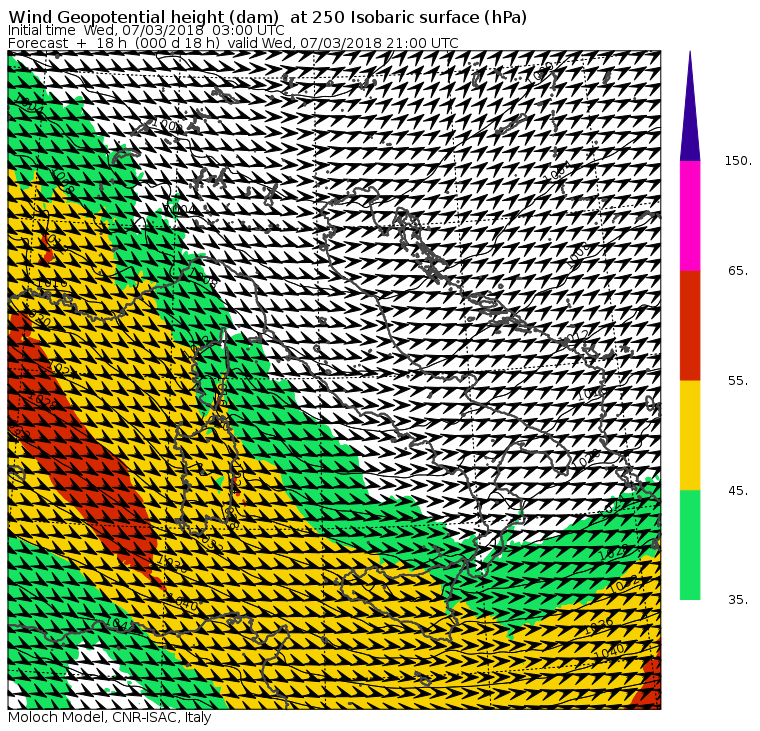Screen dimensions: 760x731
Task: Click colorbar label 55.
Action: pyautogui.click(x=738, y=381)
